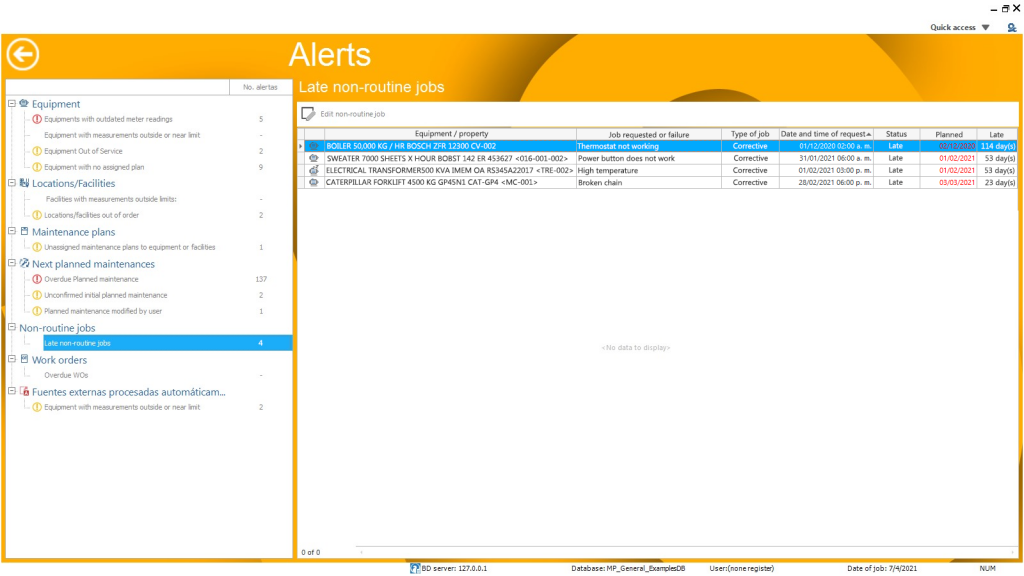The height and width of the screenshot is (576, 1024).
Task: Click equipment icon in ELECTRICAL TRANSFORMER row
Action: coord(314,170)
